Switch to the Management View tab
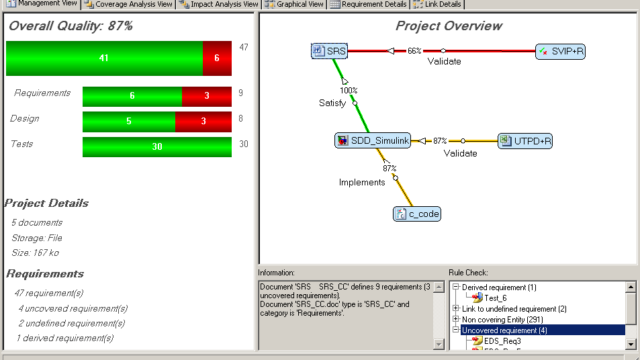The width and height of the screenshot is (640, 360). tap(42, 4)
